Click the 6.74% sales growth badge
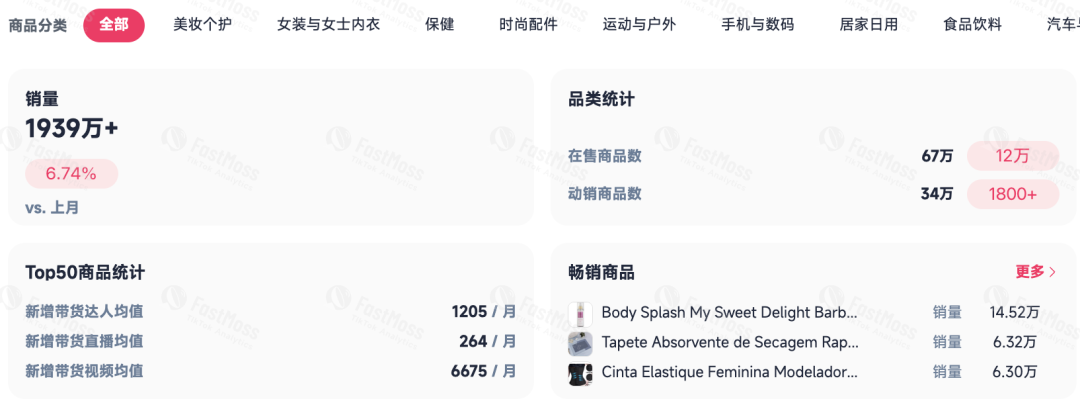This screenshot has height=405, width=1080. 71,174
